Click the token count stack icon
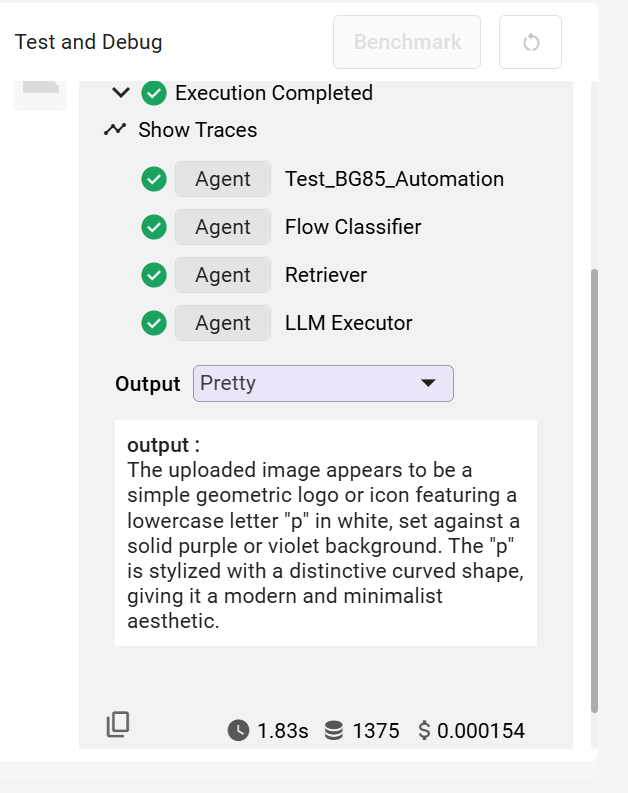The width and height of the screenshot is (628, 793). click(334, 731)
